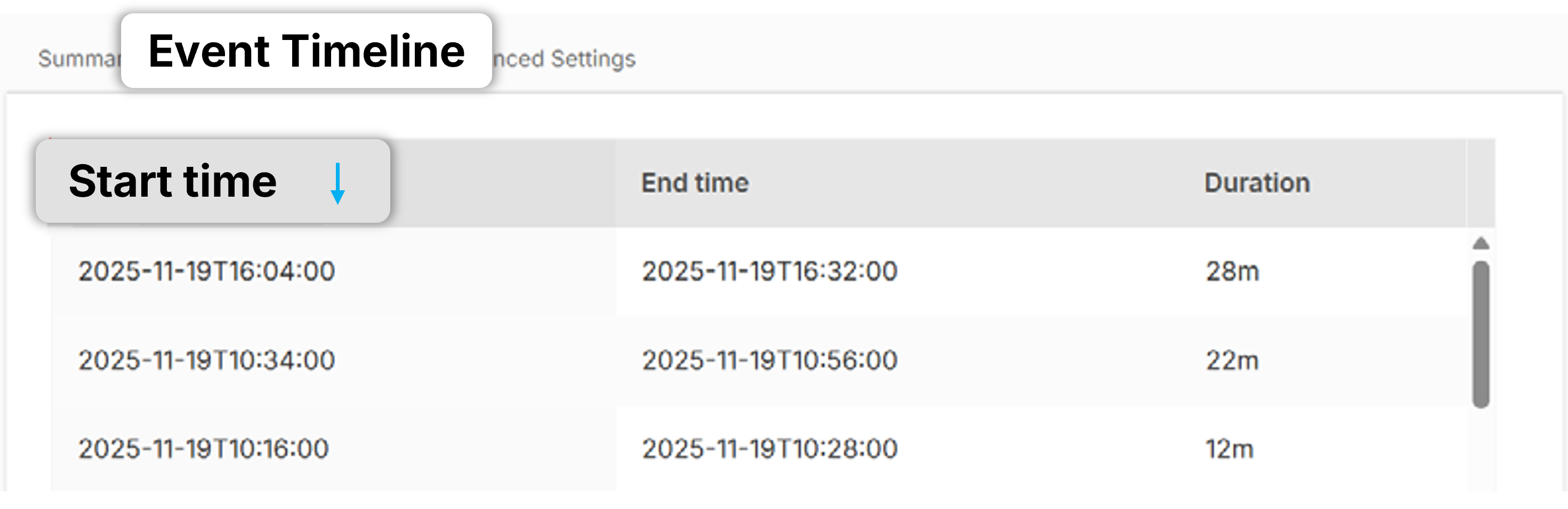Sort by the Duration column header

[x=1257, y=183]
